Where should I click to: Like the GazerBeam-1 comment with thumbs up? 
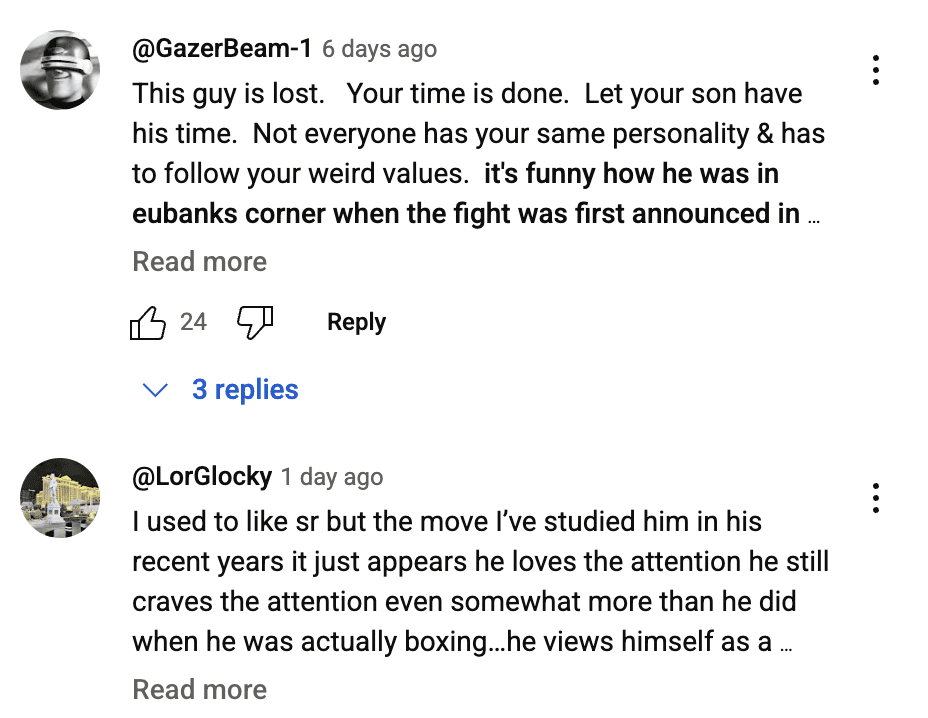[148, 323]
